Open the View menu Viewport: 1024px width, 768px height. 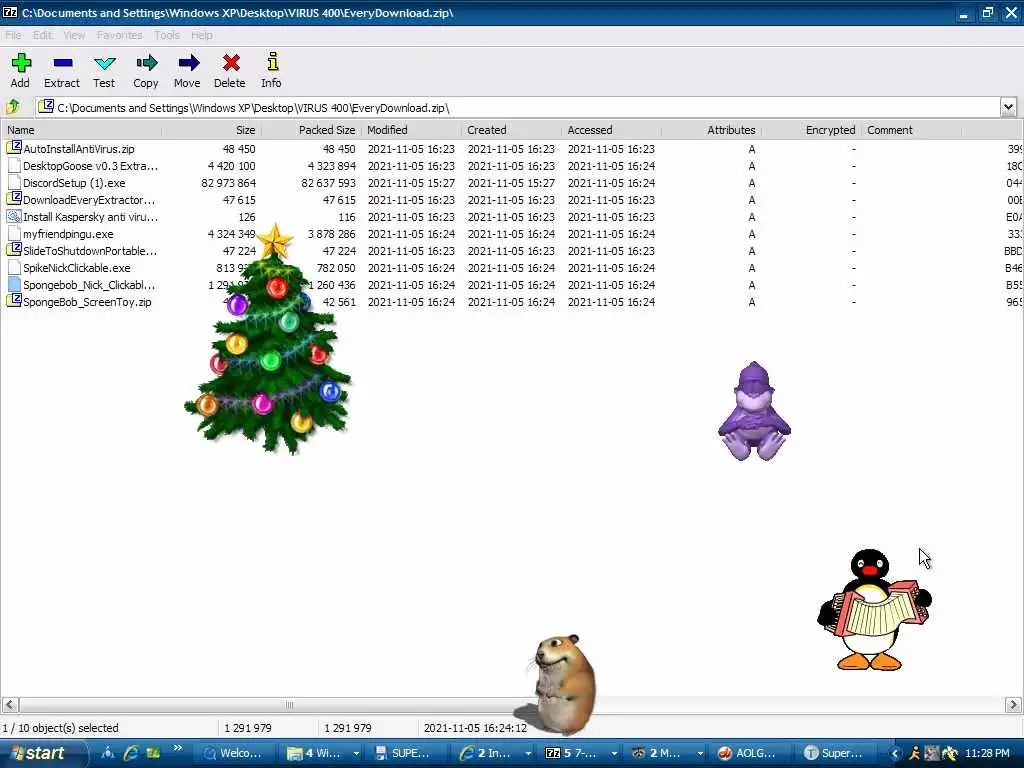pos(74,35)
